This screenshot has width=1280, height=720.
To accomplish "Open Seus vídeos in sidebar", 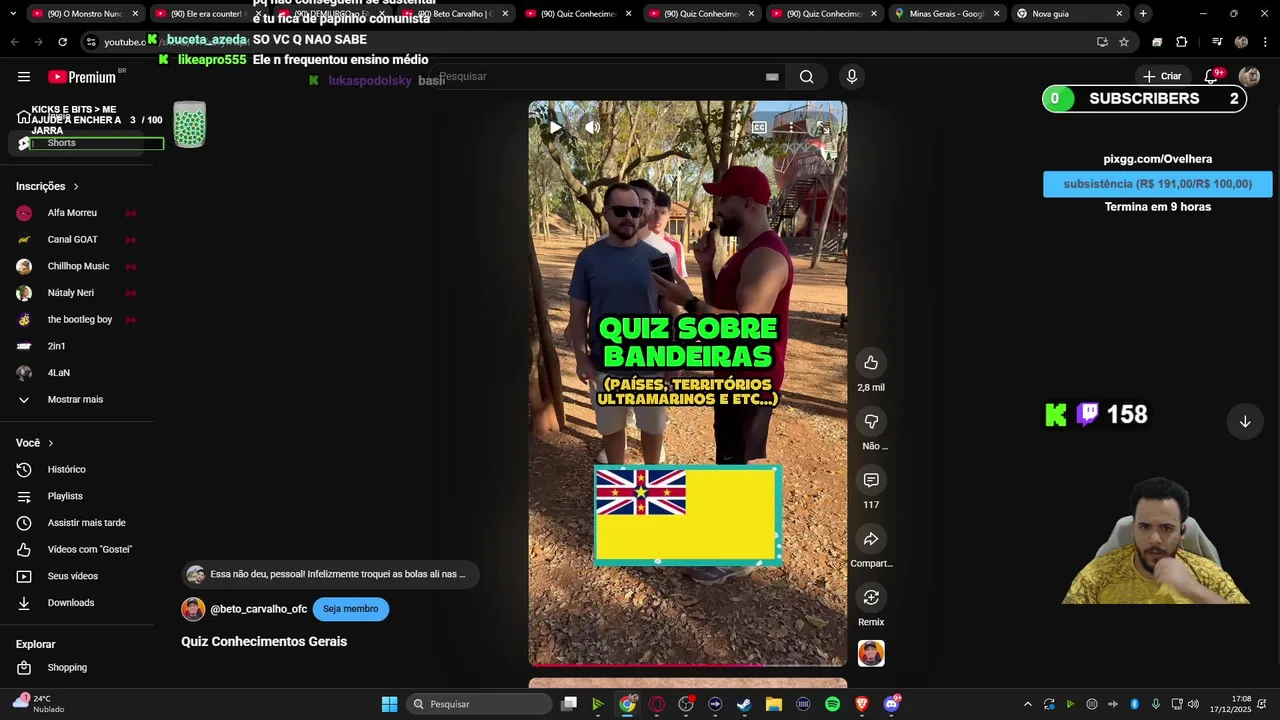I will tap(73, 577).
